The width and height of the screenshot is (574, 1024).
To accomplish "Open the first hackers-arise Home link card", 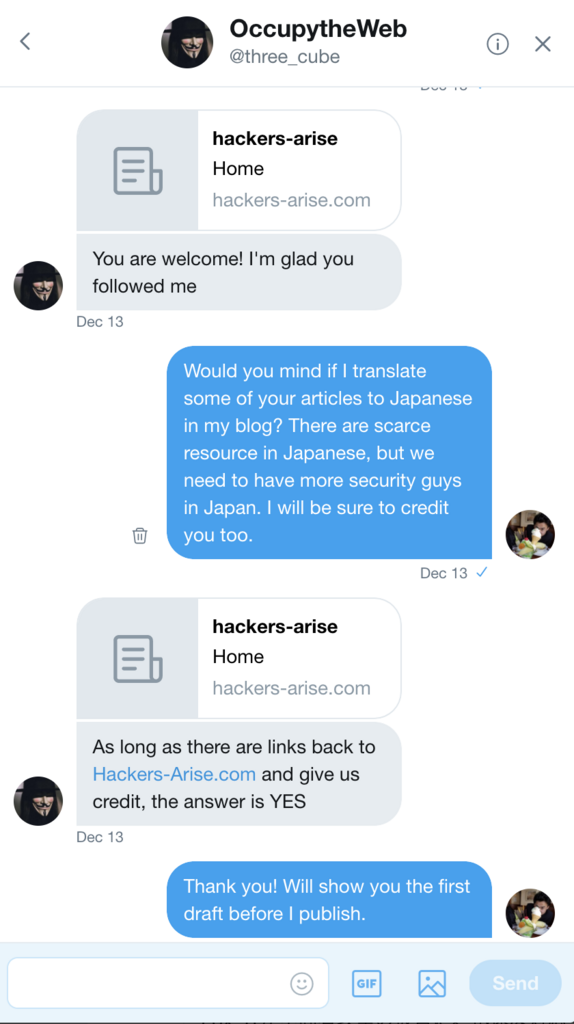I will click(x=239, y=170).
